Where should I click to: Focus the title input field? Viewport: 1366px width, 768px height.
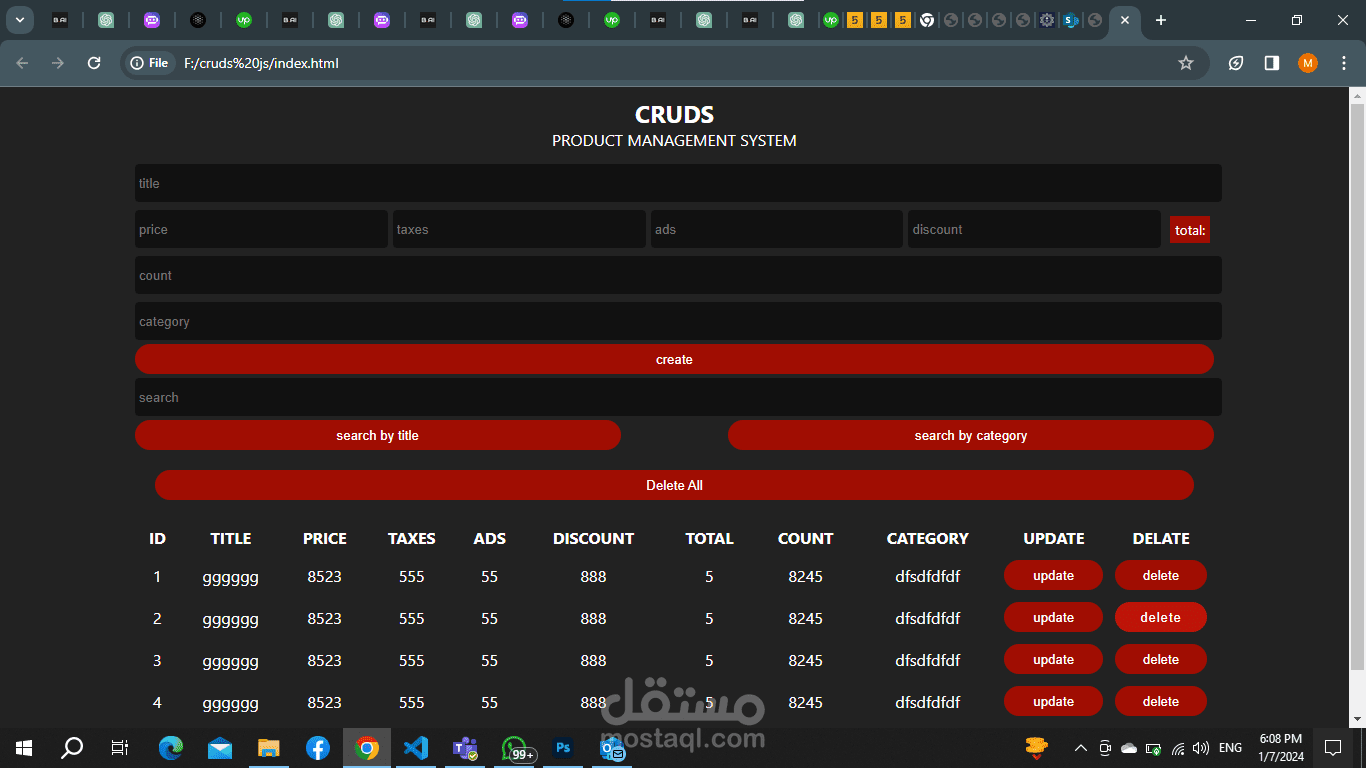pos(678,183)
